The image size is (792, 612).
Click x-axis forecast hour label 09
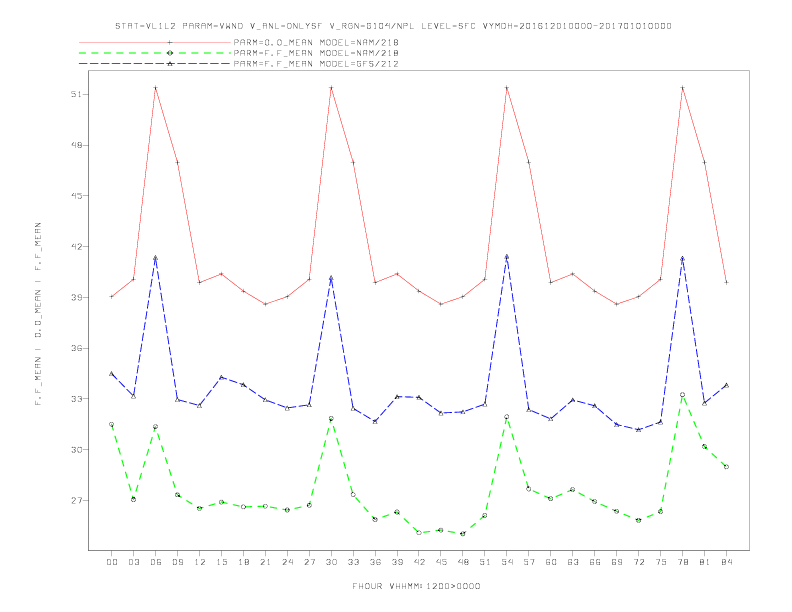pyautogui.click(x=177, y=562)
